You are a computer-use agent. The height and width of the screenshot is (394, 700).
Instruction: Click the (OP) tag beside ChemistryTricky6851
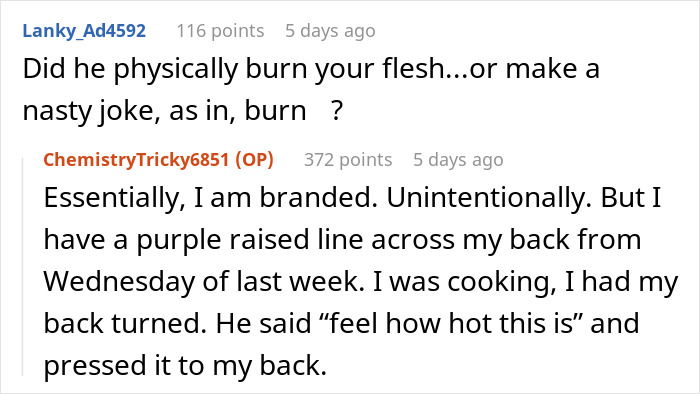tap(254, 159)
